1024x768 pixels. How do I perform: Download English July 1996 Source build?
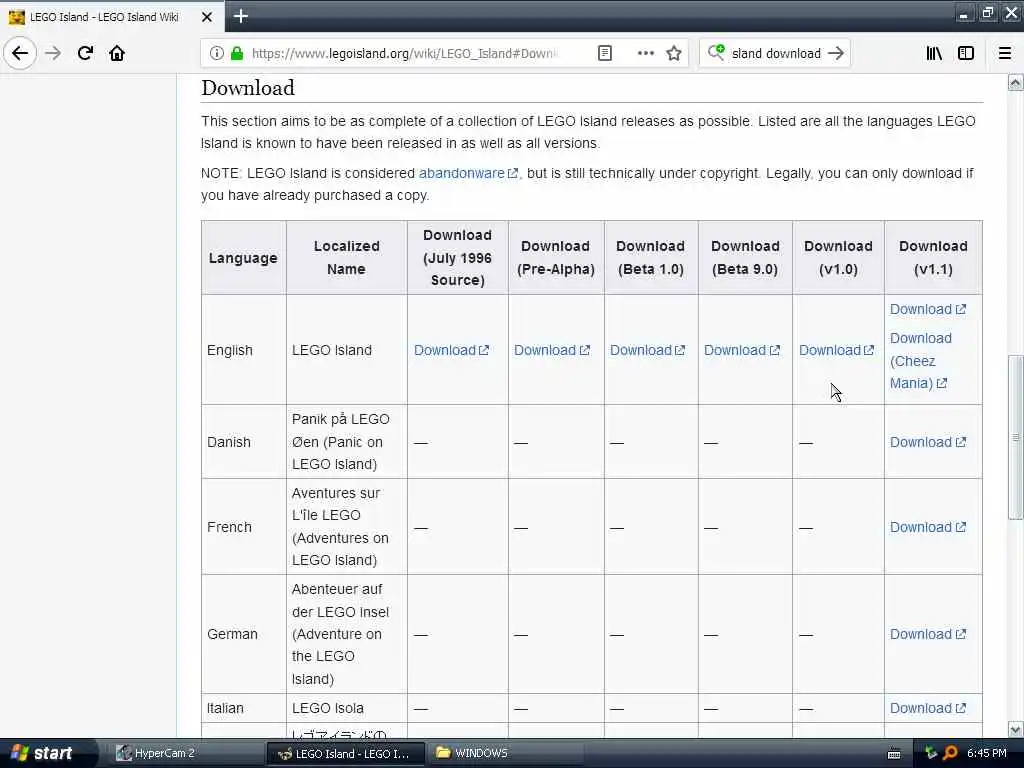point(451,350)
